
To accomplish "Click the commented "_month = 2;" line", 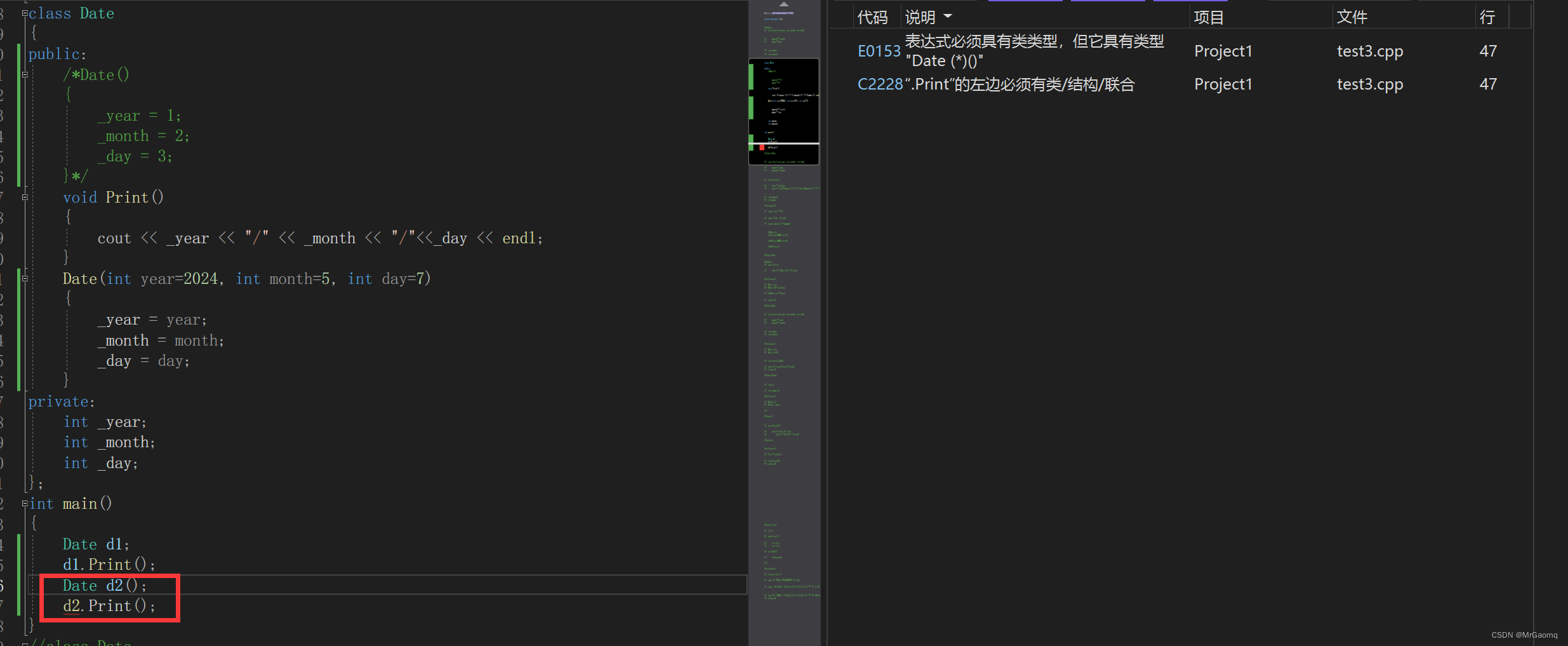I will point(143,136).
